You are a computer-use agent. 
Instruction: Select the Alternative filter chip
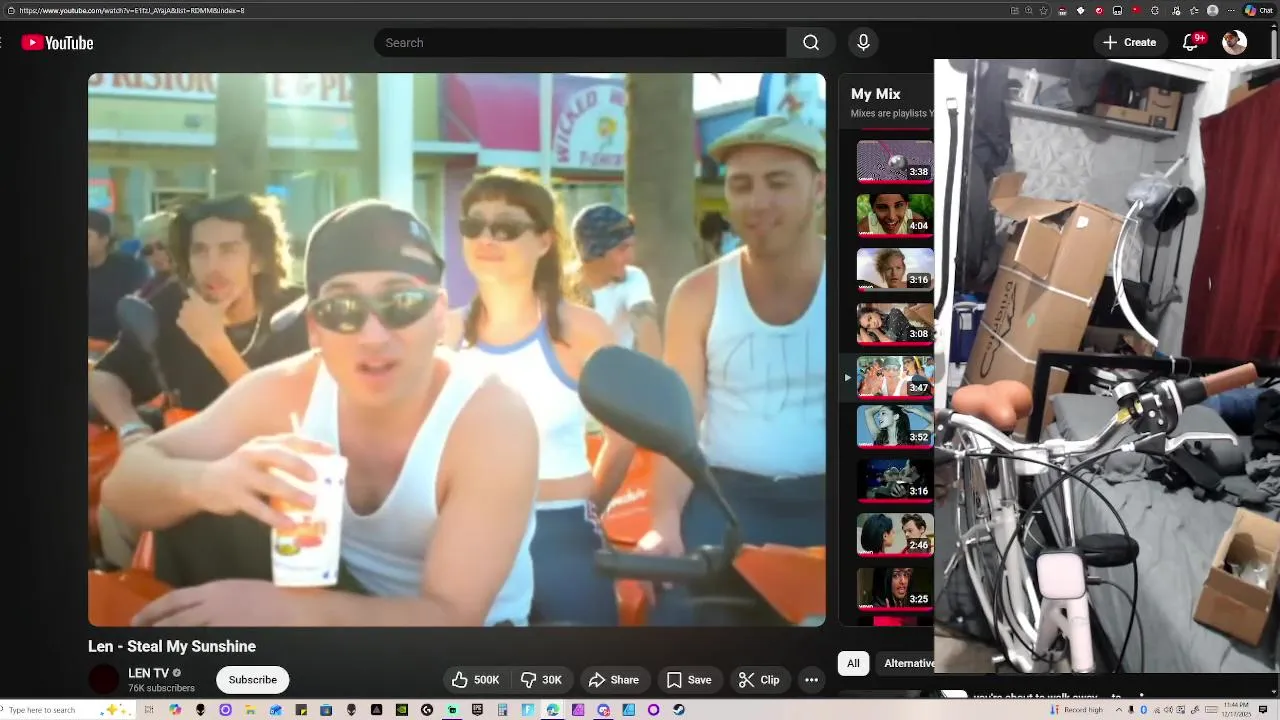(905, 663)
